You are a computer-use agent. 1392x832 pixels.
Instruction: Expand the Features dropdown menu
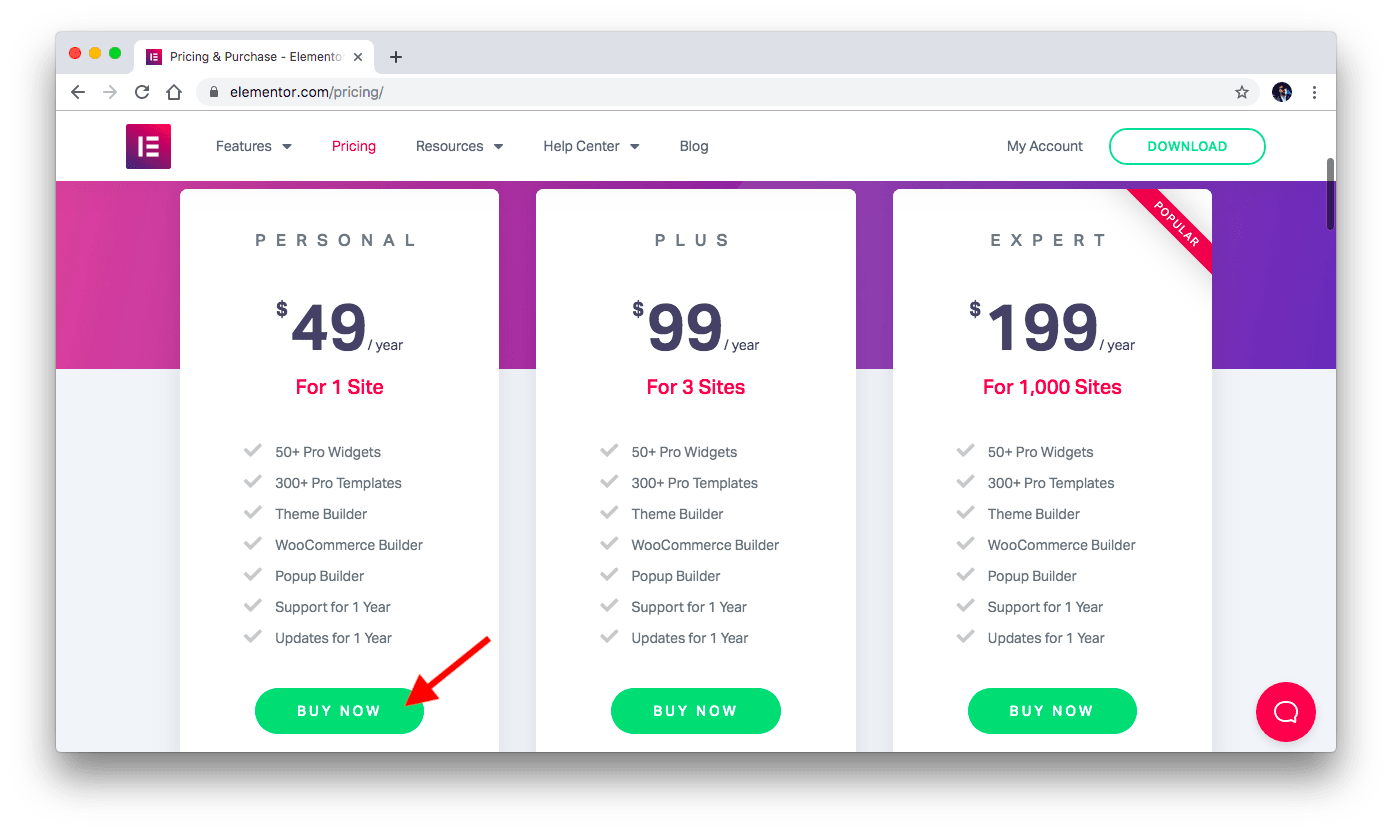point(254,146)
